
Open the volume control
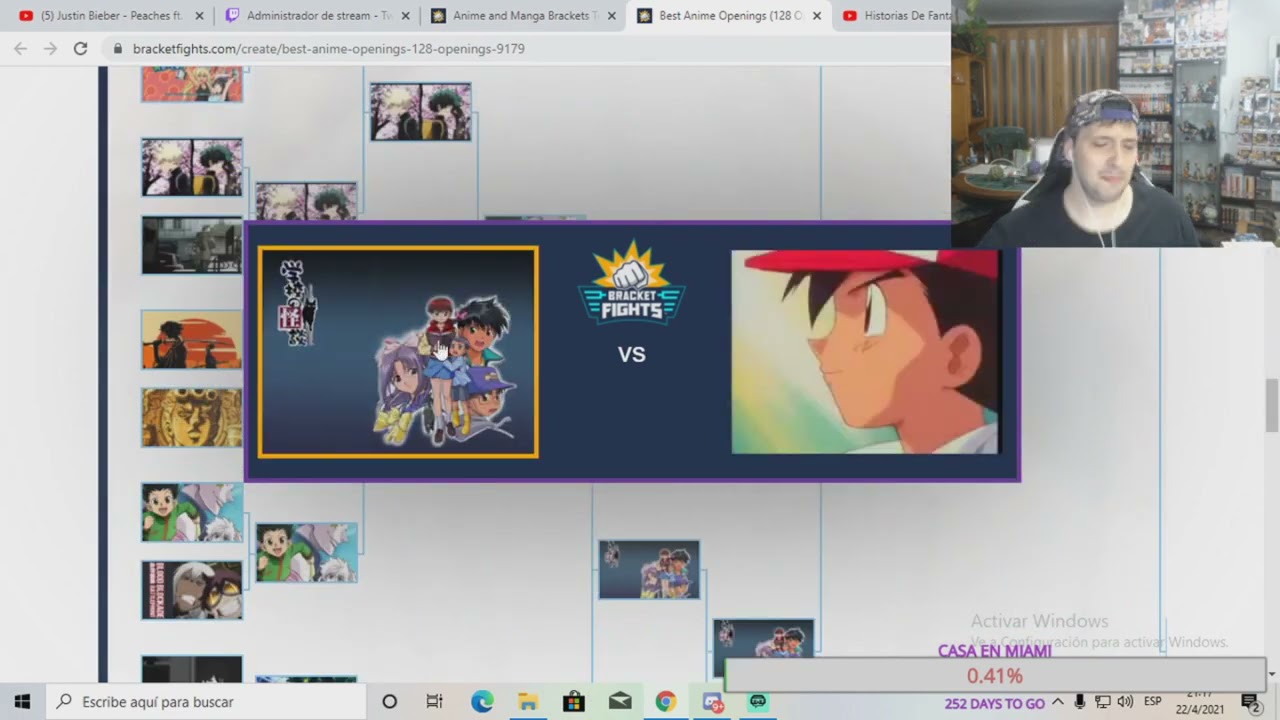click(x=1125, y=702)
